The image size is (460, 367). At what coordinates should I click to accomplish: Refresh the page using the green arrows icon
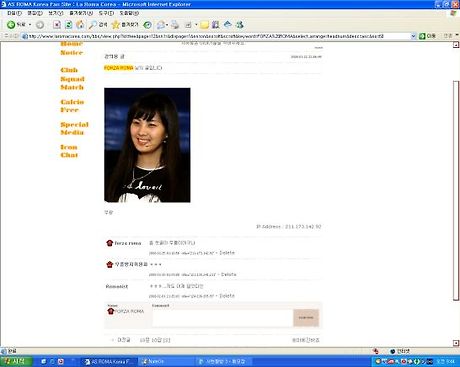[69, 25]
